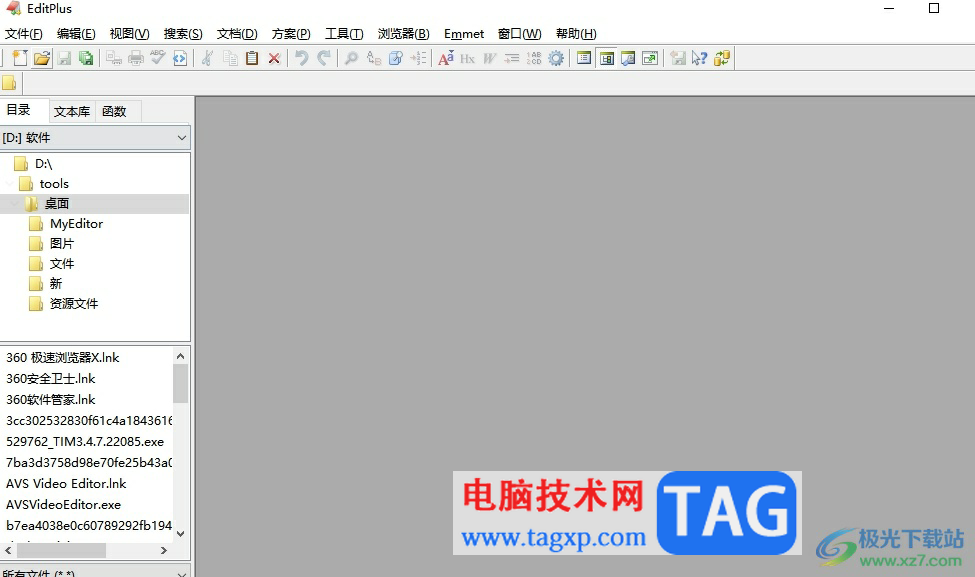975x577 pixels.
Task: Click the Save diskette toolbar icon
Action: (64, 58)
